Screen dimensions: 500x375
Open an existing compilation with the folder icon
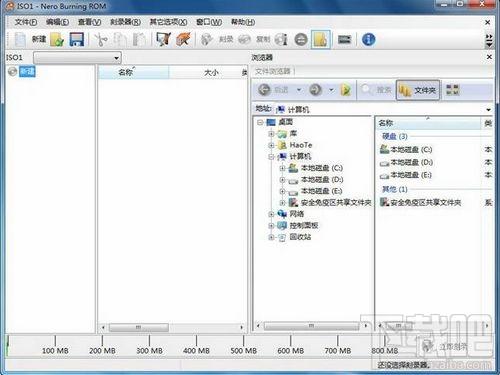pyautogui.click(x=57, y=39)
